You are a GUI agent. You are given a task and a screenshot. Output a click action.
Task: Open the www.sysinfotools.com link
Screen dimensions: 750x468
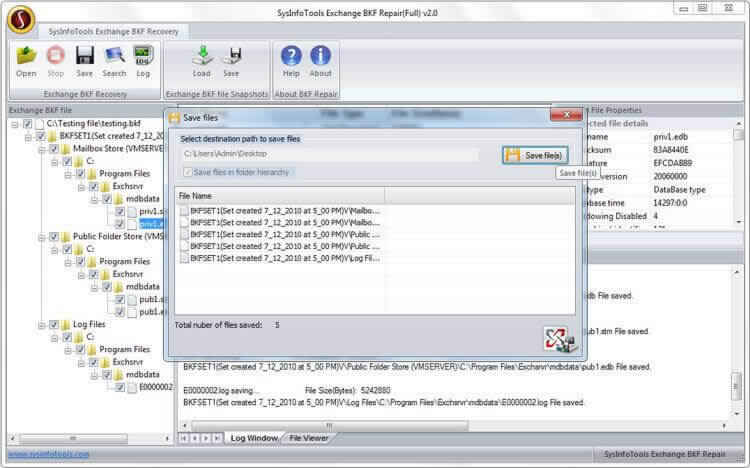(49, 454)
